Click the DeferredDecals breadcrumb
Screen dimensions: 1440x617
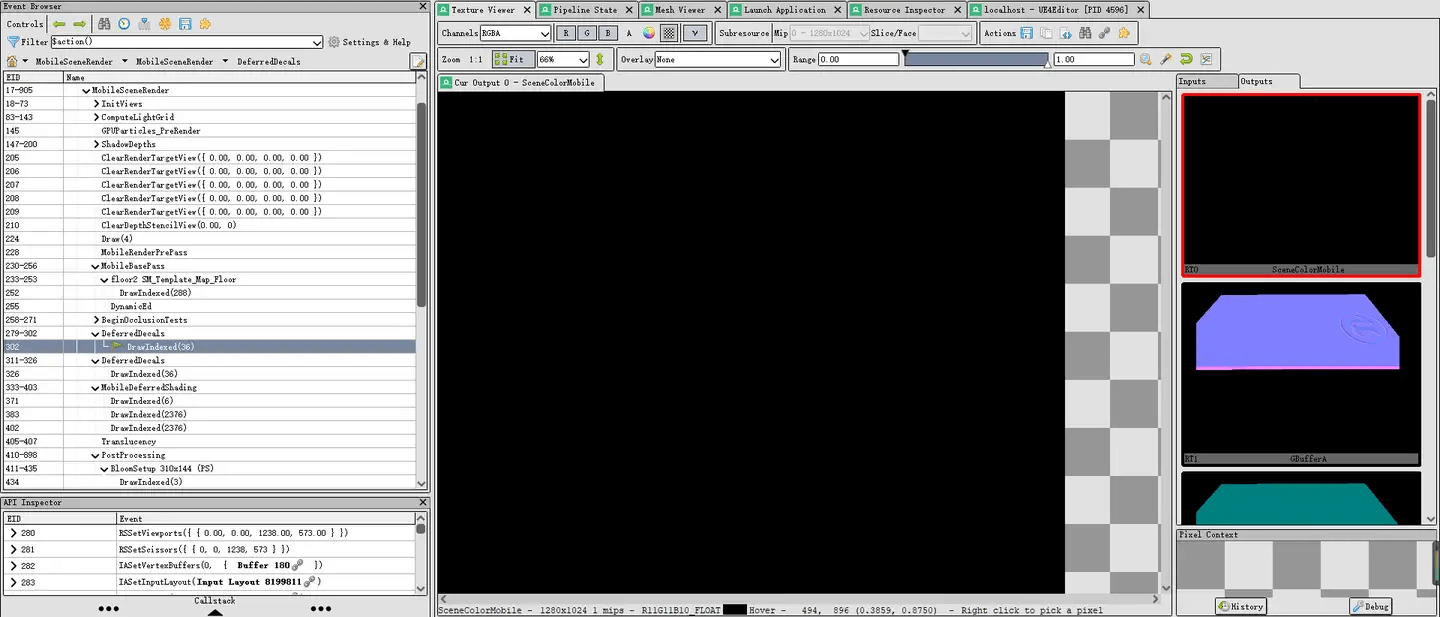(268, 62)
